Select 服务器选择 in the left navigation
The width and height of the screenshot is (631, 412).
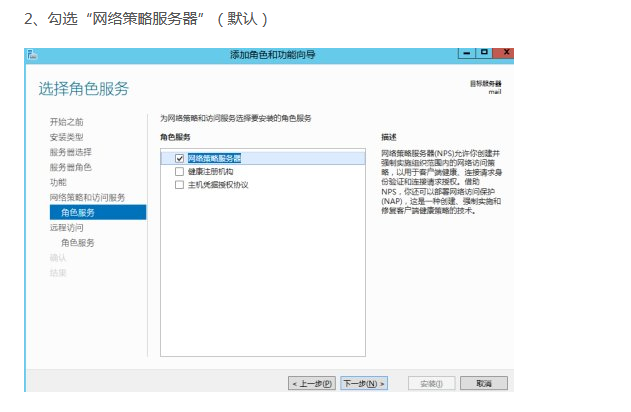pos(71,152)
